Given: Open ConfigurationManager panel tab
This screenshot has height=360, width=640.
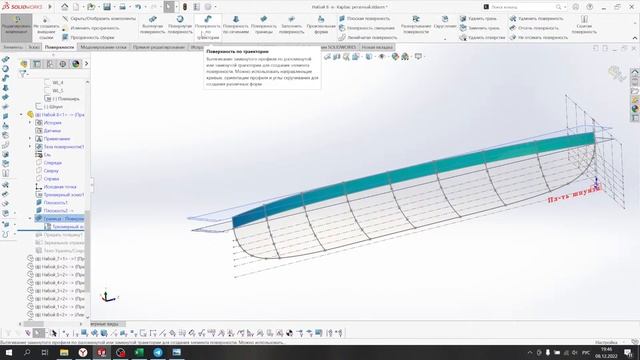Looking at the screenshot, I should point(50,64).
